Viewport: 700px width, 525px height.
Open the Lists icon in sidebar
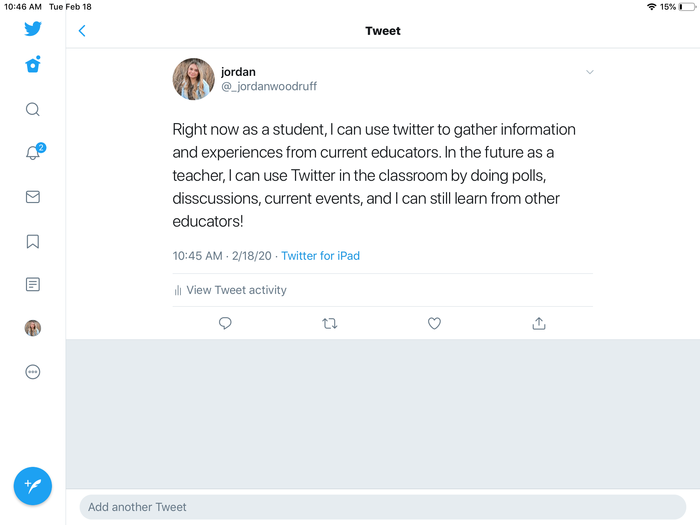click(x=33, y=284)
